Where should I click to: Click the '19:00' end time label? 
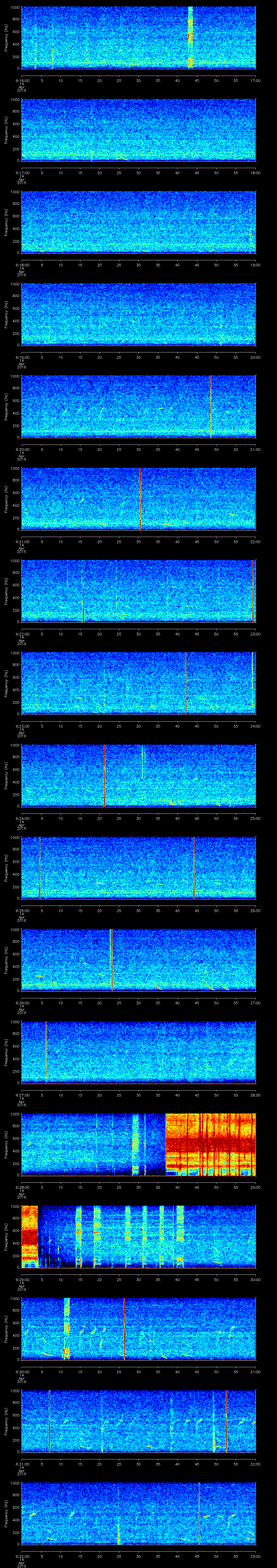(x=255, y=265)
